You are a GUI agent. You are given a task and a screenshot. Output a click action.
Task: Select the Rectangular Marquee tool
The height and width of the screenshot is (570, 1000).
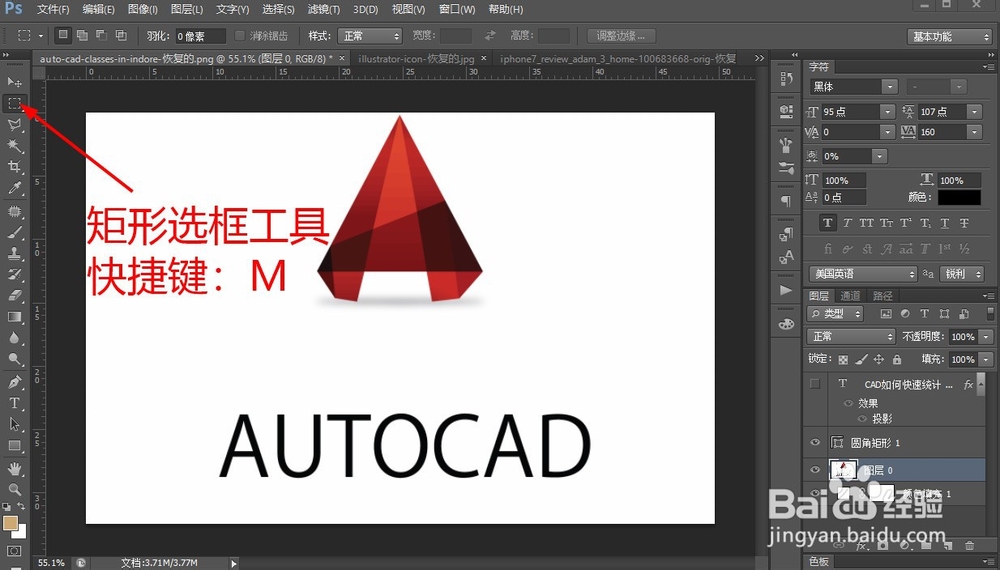(x=14, y=103)
